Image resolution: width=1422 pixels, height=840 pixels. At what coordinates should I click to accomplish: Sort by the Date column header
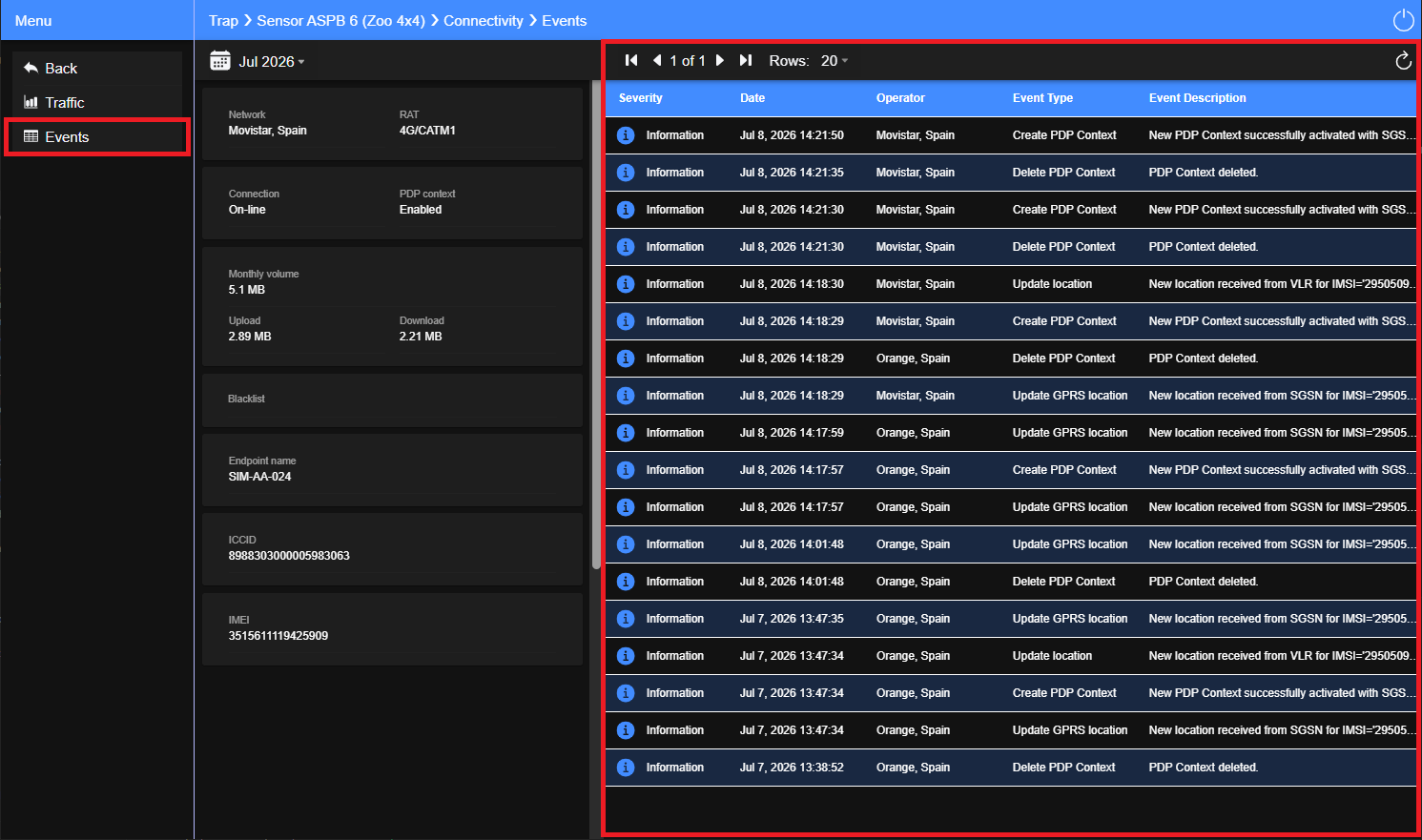pyautogui.click(x=752, y=98)
